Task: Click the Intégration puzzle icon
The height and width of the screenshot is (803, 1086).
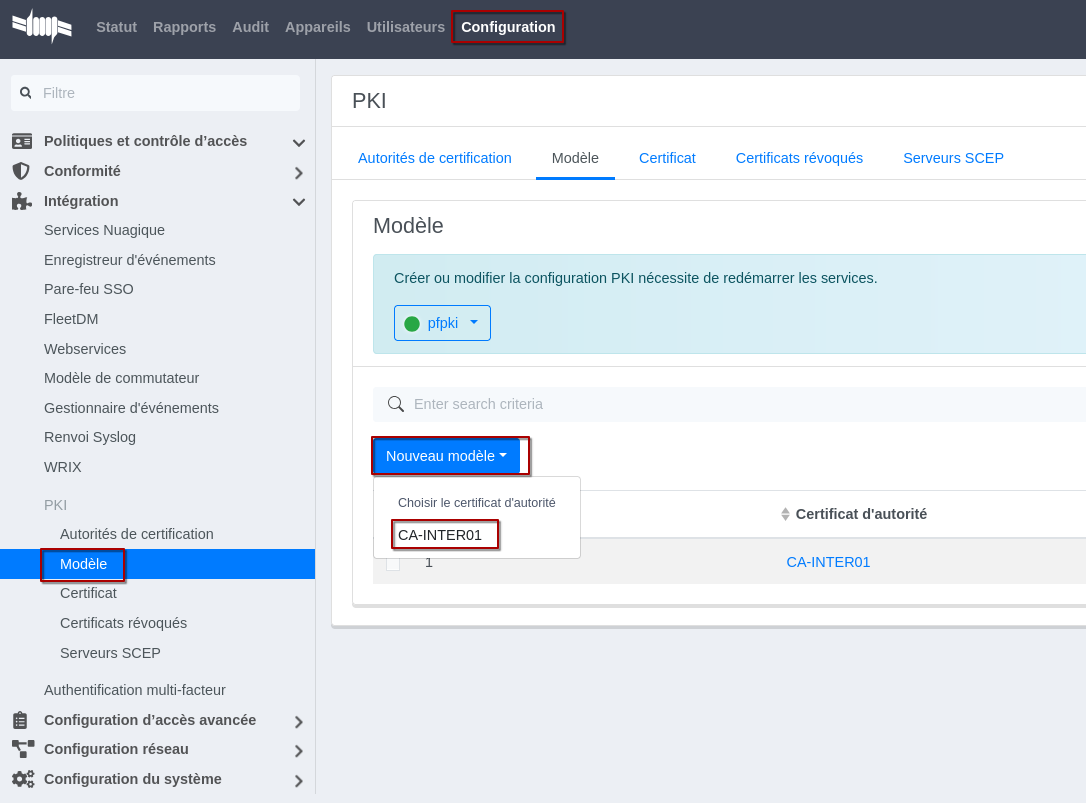Action: click(21, 201)
